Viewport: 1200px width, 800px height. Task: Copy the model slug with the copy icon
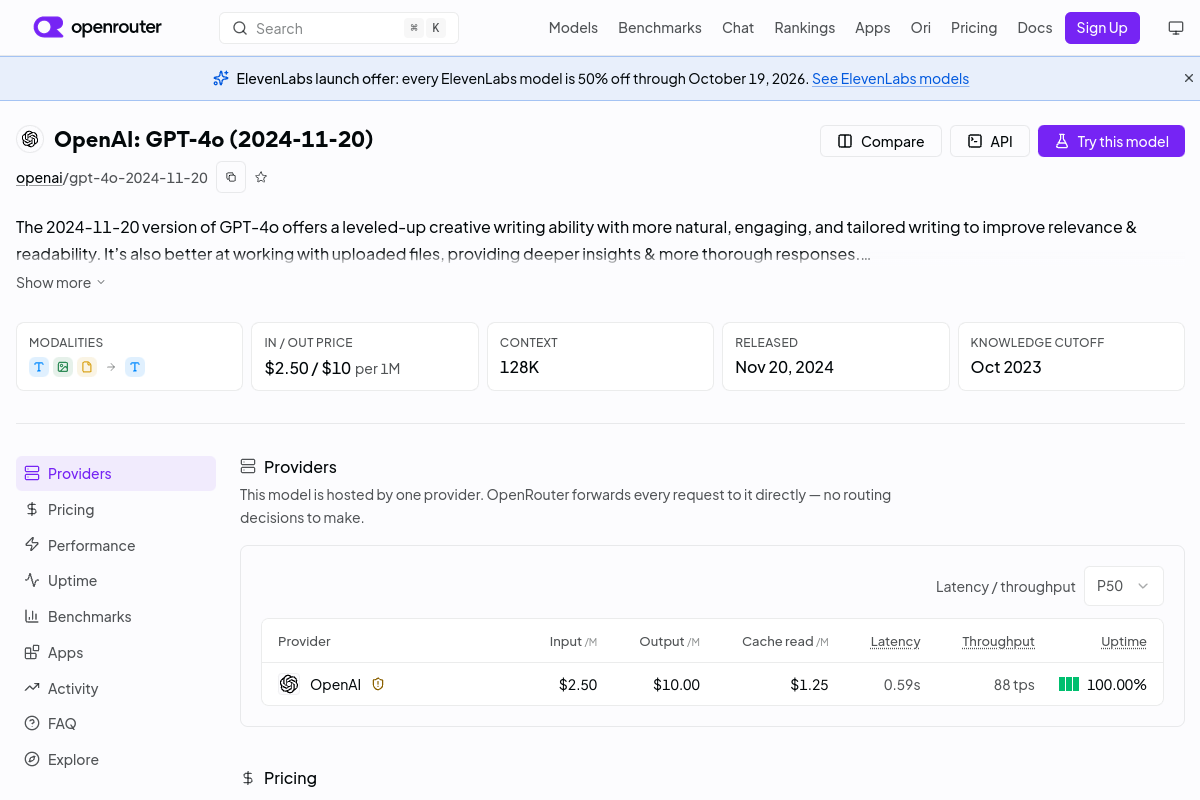click(231, 177)
